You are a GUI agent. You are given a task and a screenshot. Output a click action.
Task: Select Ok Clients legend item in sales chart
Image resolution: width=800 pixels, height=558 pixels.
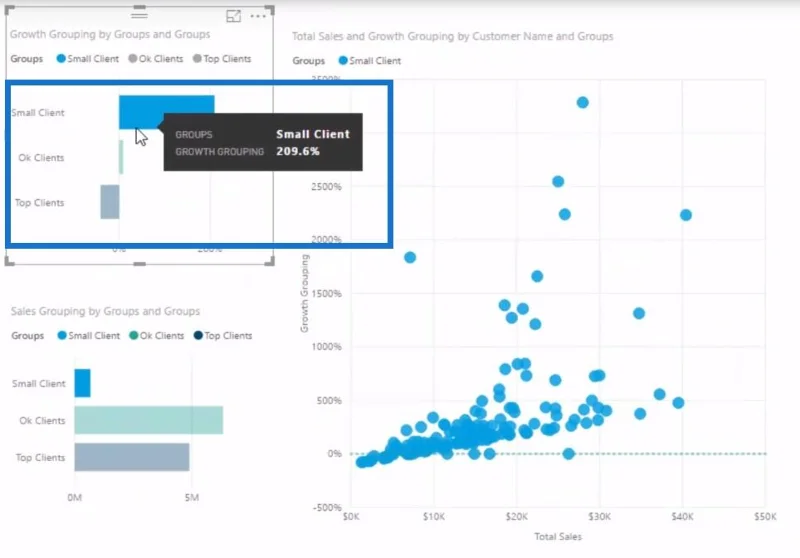[157, 336]
